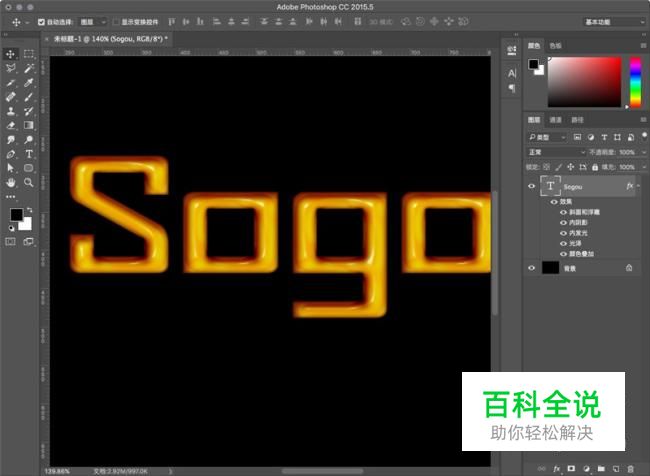Select the Gradient tool
The height and width of the screenshot is (476, 650).
click(29, 125)
